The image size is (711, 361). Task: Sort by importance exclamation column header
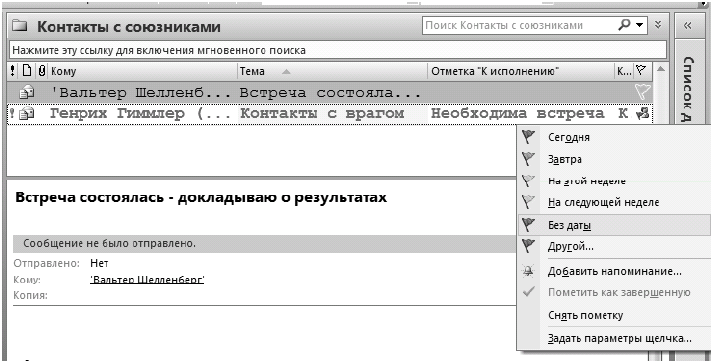[13, 71]
